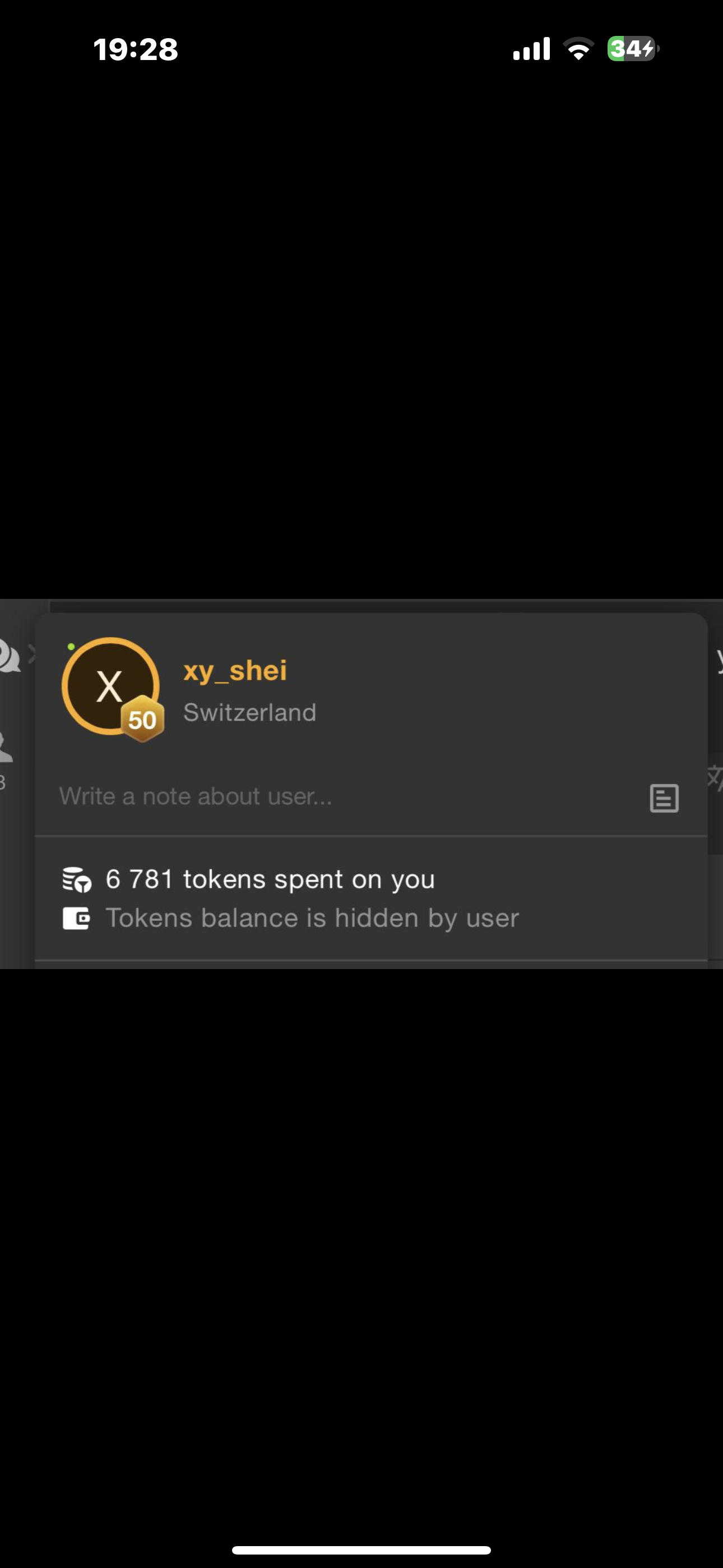Tap the level 50 hexagon badge

[x=142, y=720]
